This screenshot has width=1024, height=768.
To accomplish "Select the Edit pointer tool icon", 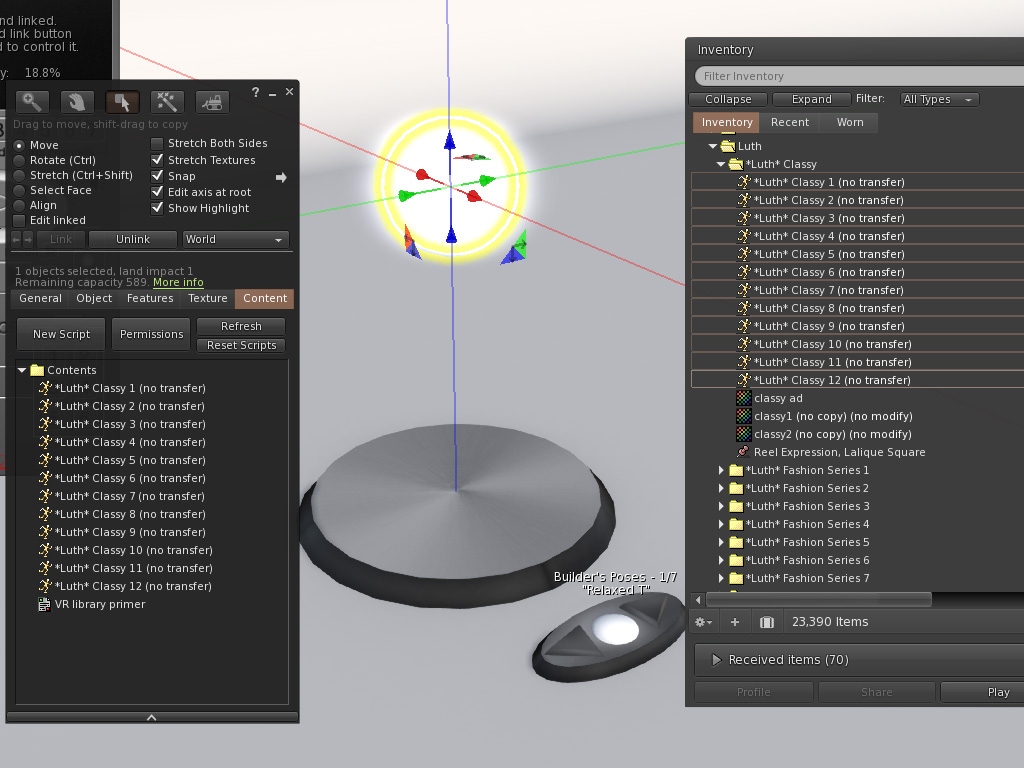I will pyautogui.click(x=122, y=102).
